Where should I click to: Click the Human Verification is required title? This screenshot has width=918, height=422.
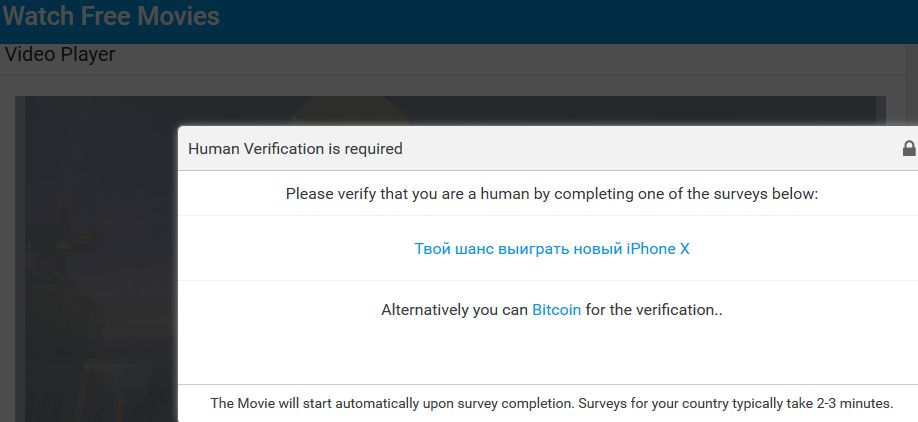point(295,149)
